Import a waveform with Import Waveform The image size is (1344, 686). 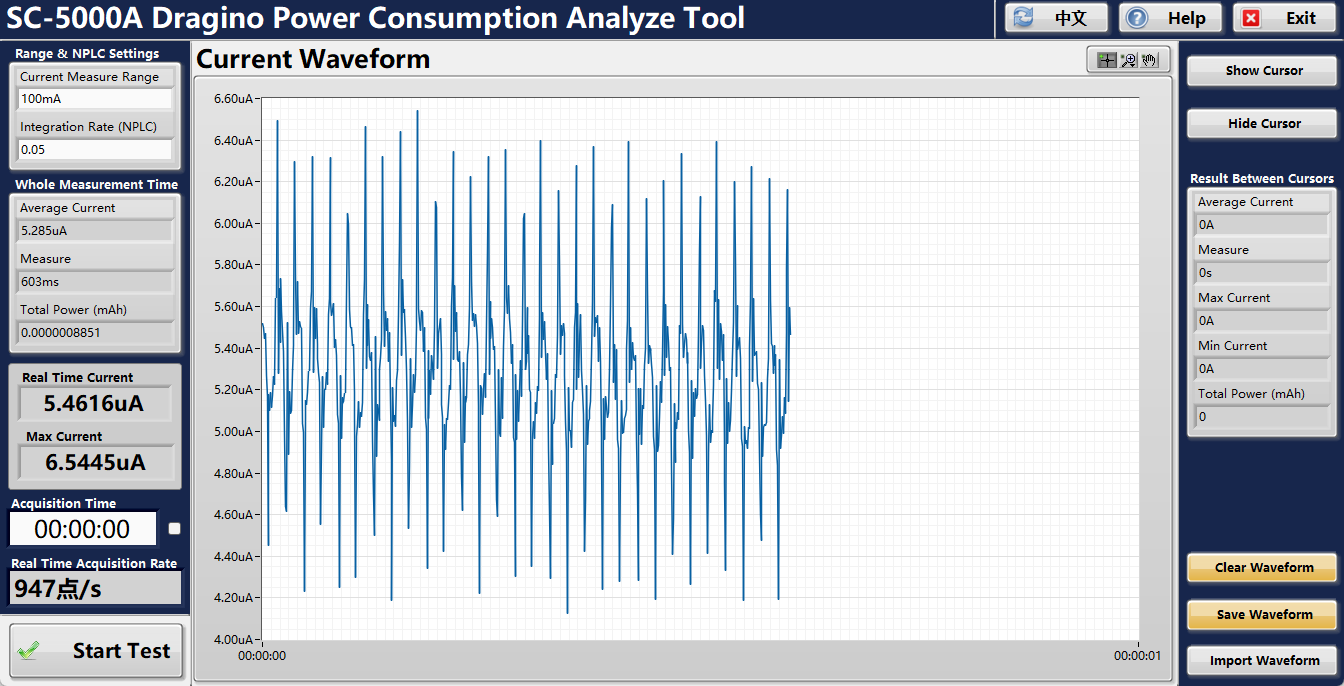[1262, 661]
